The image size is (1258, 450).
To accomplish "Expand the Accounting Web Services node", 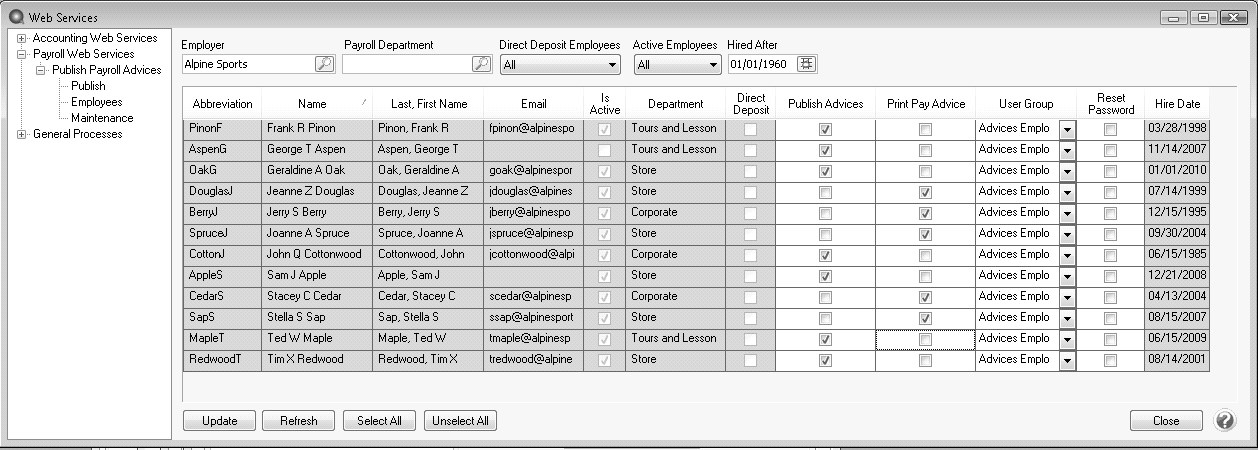I will [x=22, y=38].
